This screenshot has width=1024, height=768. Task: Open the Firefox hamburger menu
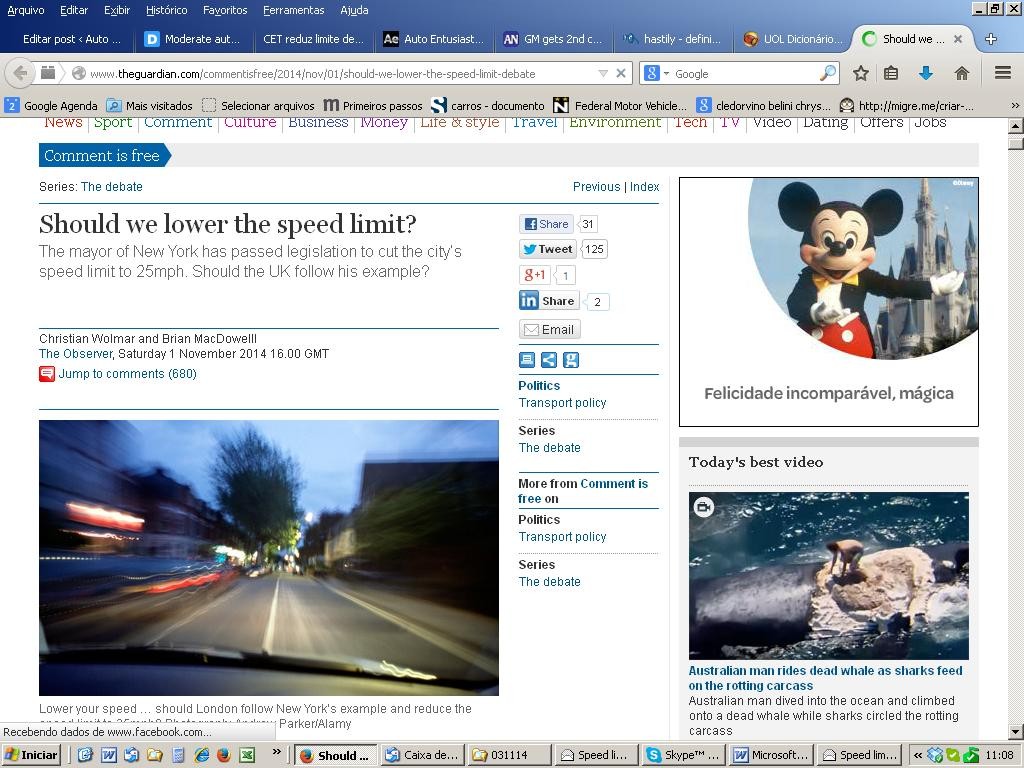pos(1002,73)
